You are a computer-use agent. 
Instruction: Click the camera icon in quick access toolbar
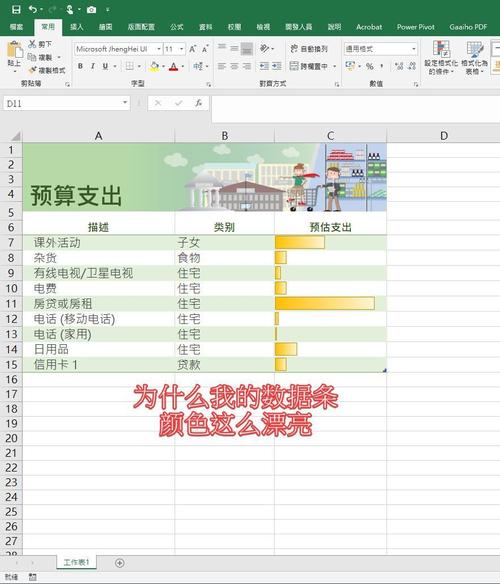click(x=91, y=10)
